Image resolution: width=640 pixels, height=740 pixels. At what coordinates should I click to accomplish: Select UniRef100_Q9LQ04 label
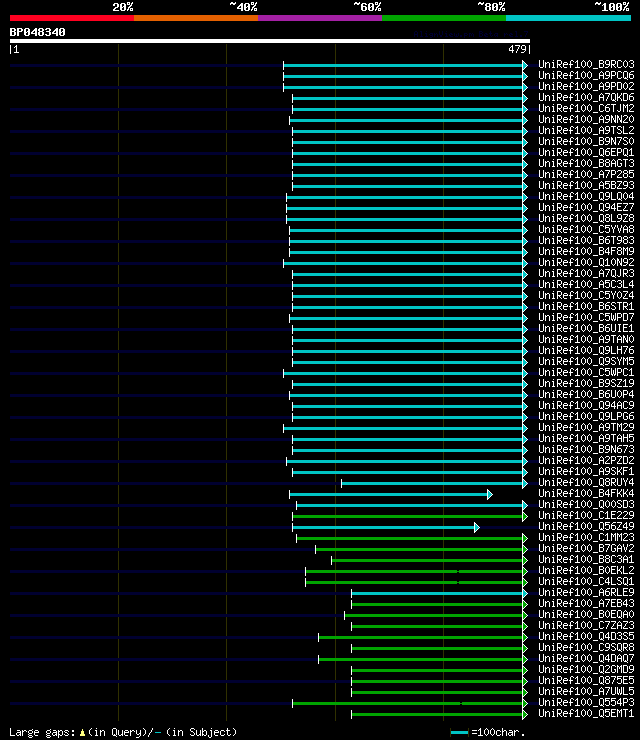coord(586,196)
